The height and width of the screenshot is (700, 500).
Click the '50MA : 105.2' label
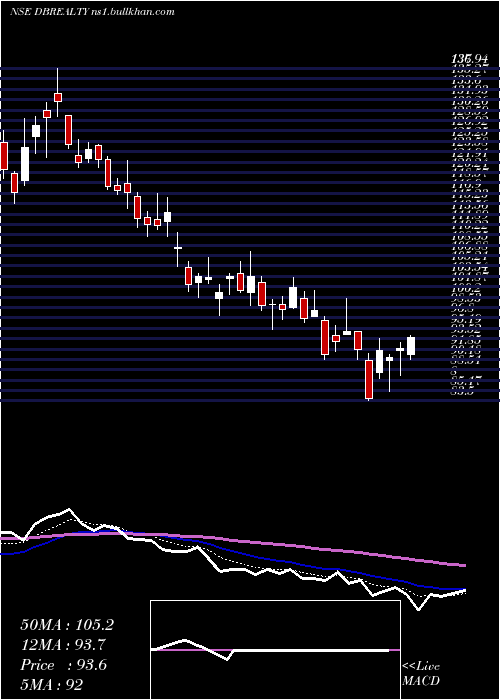pyautogui.click(x=67, y=625)
